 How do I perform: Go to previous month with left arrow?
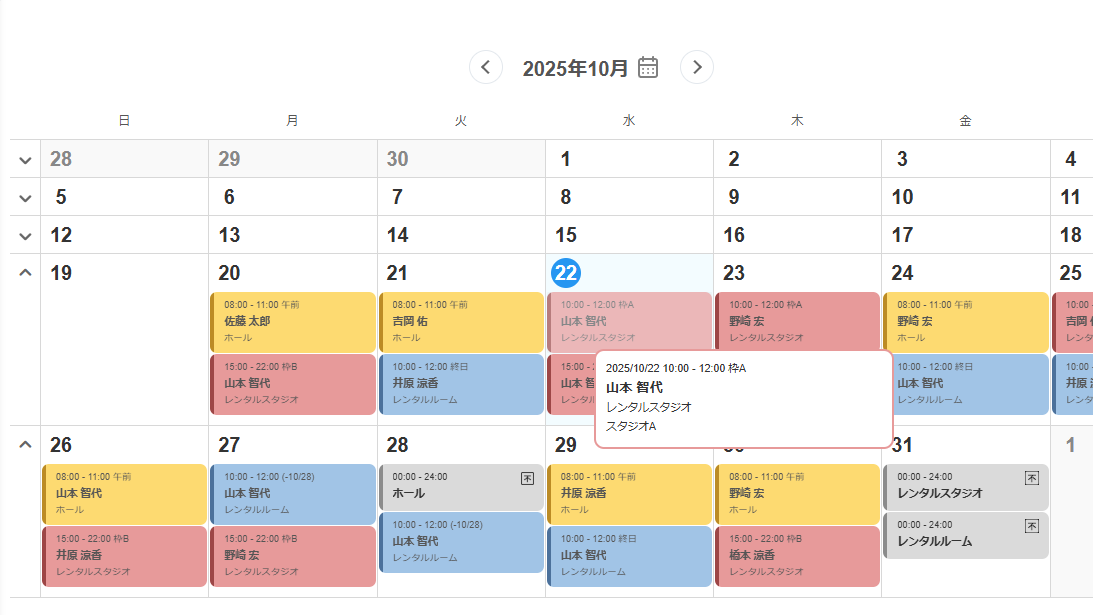point(486,67)
